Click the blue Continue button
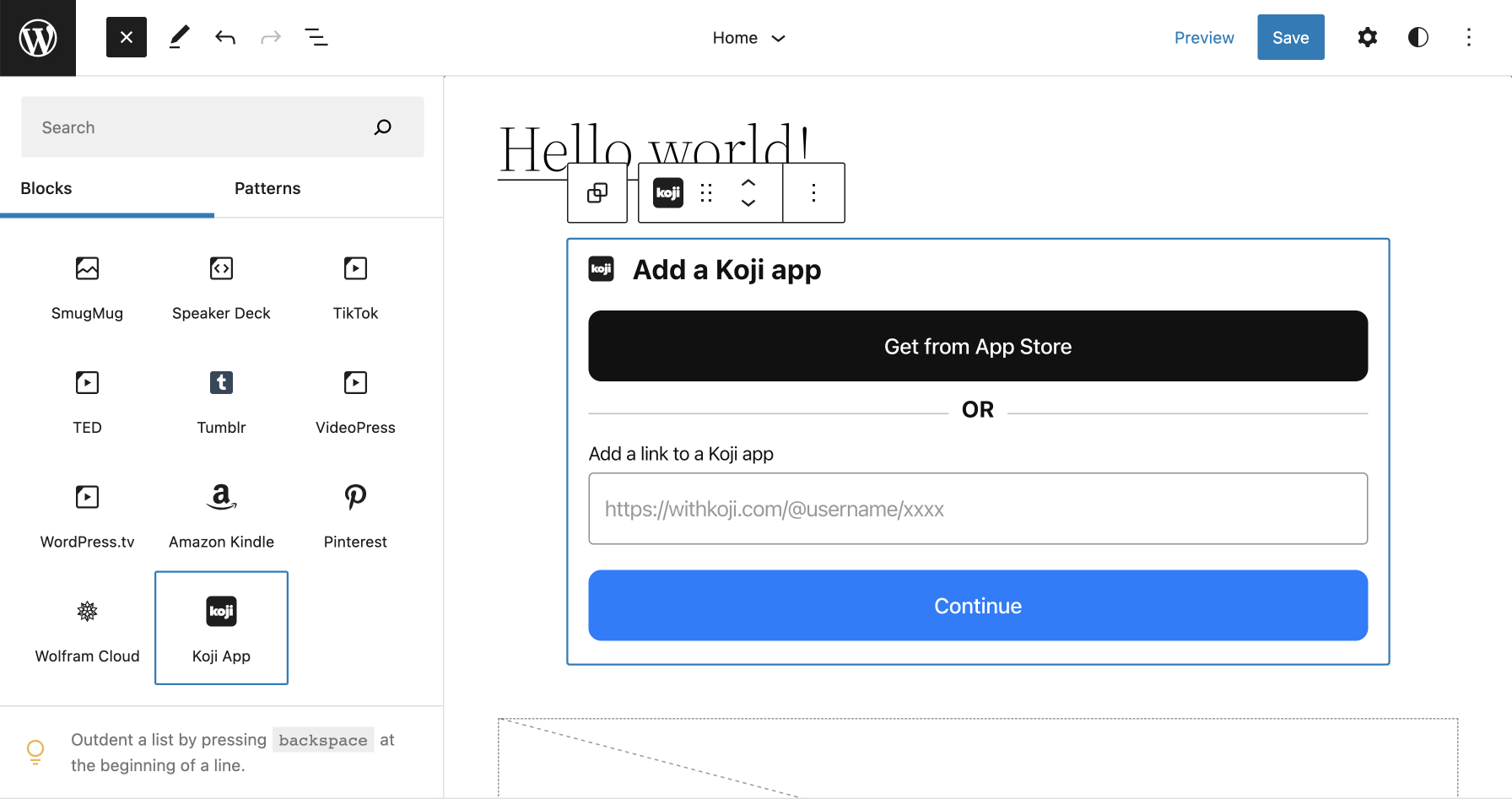The image size is (1512, 799). [978, 606]
